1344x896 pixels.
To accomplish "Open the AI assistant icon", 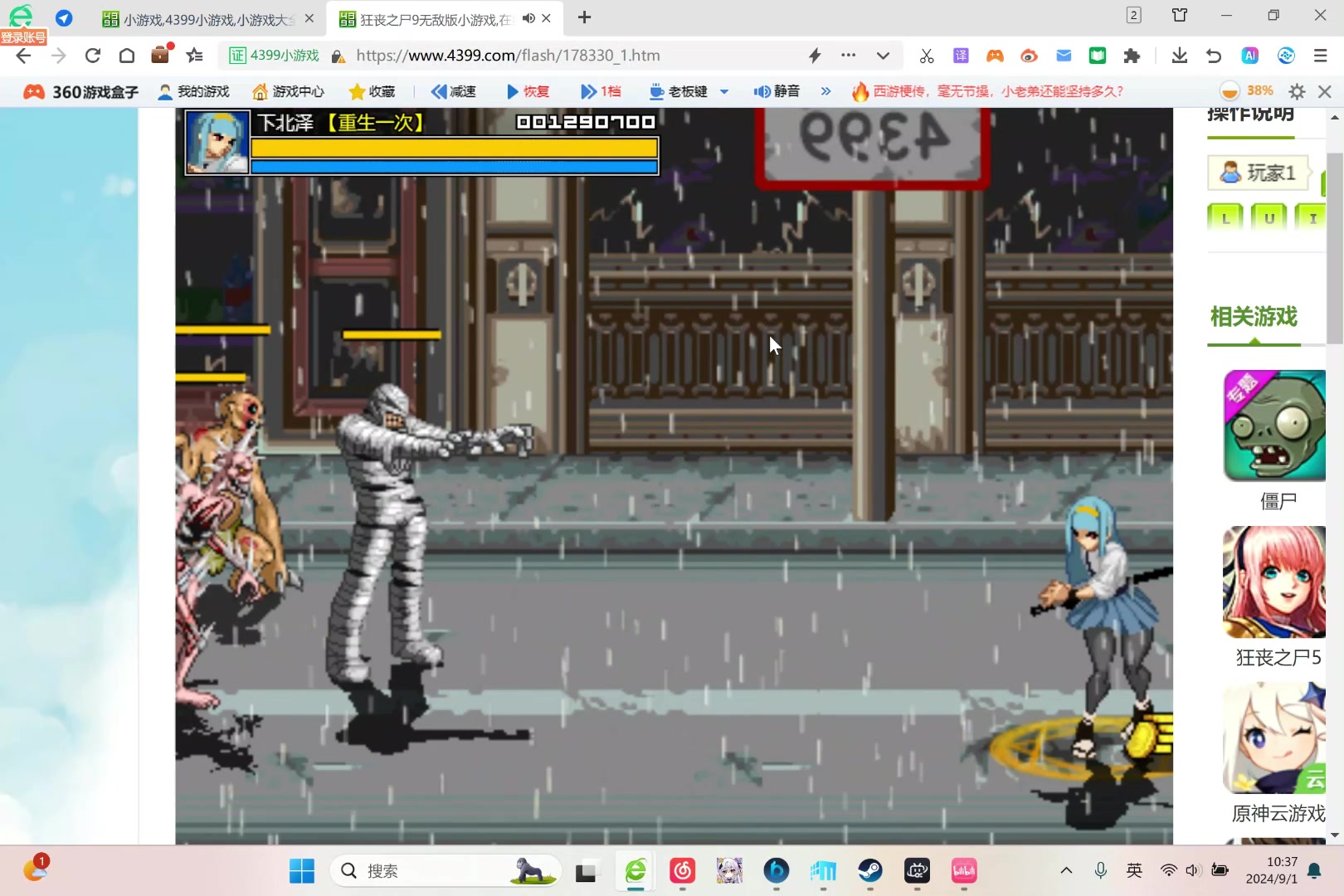I will click(1250, 56).
